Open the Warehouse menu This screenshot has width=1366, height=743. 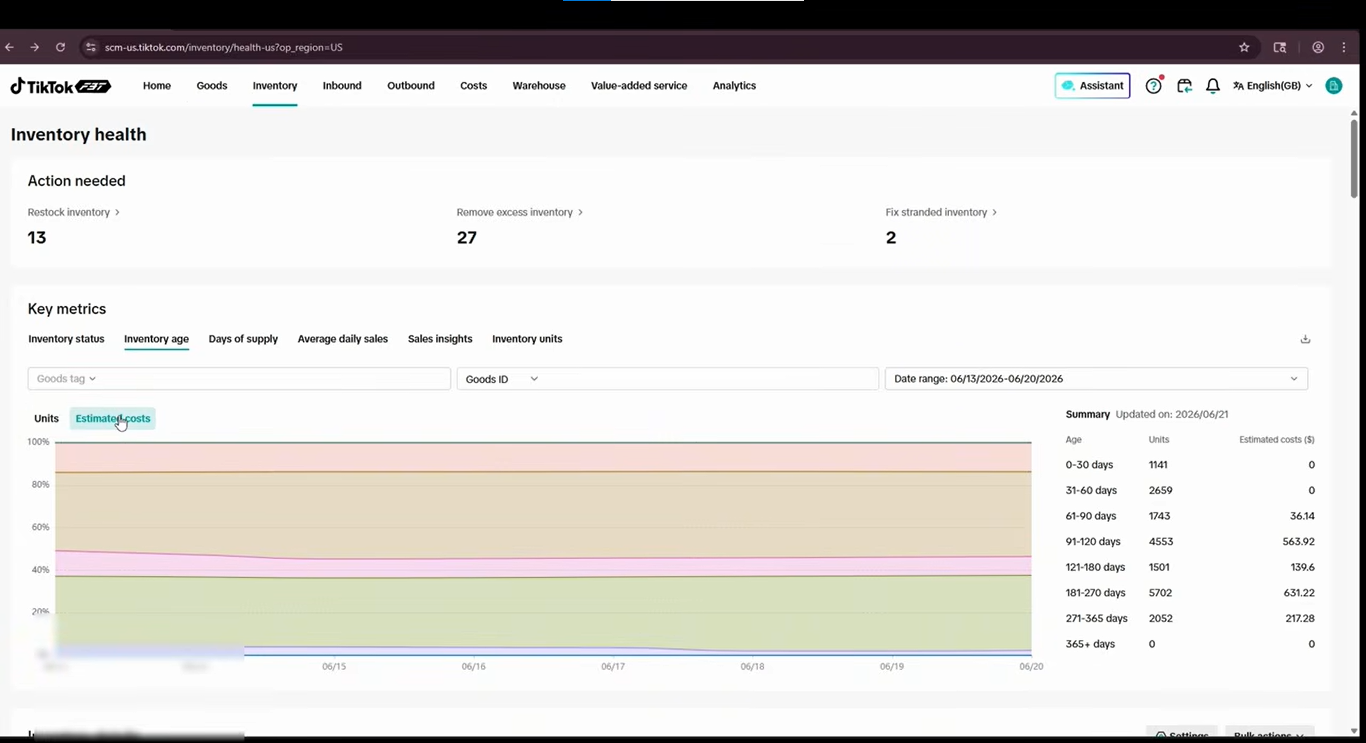(x=539, y=86)
